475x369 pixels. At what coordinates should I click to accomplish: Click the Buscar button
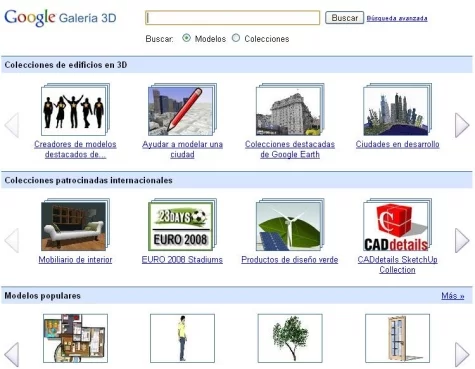click(x=344, y=18)
